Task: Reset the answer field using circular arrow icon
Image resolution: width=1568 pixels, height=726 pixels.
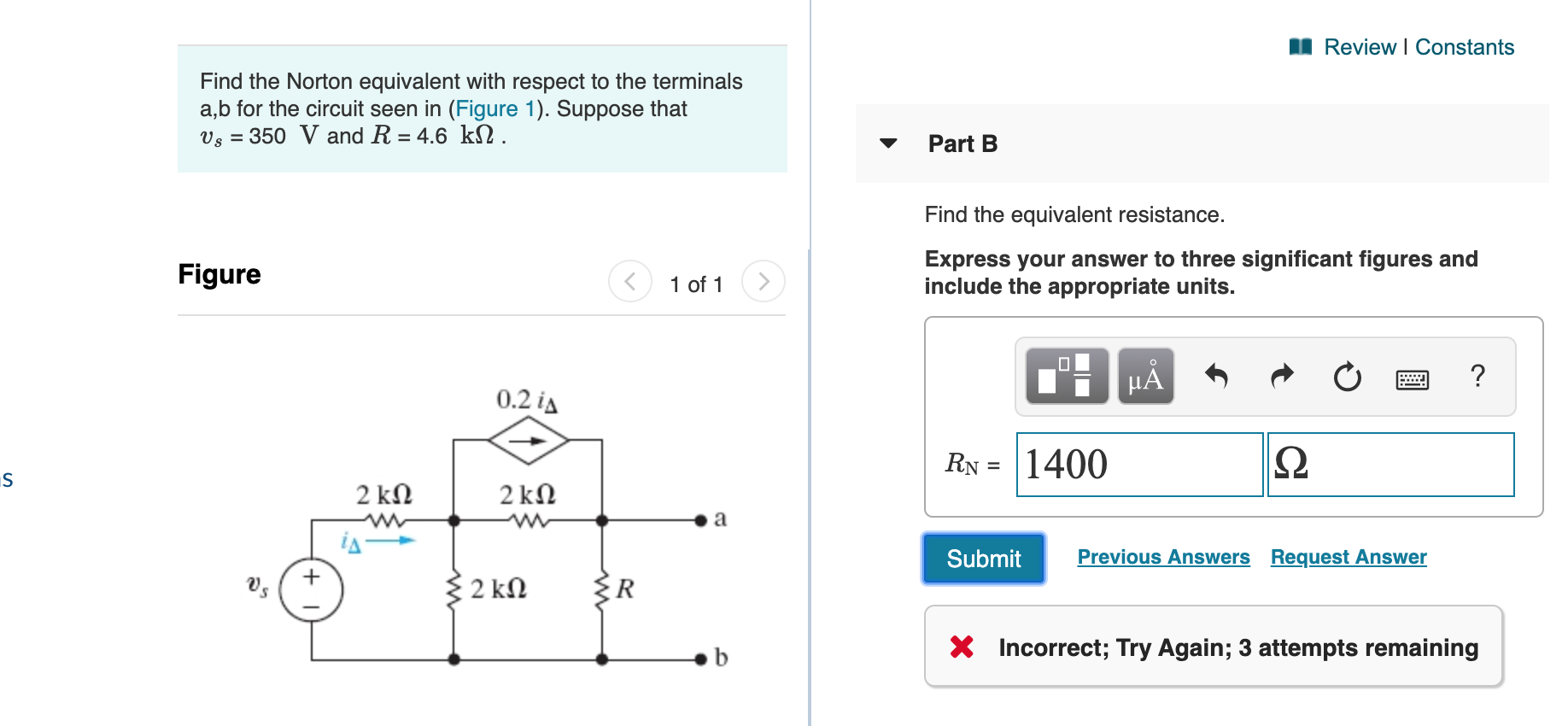Action: point(1346,376)
